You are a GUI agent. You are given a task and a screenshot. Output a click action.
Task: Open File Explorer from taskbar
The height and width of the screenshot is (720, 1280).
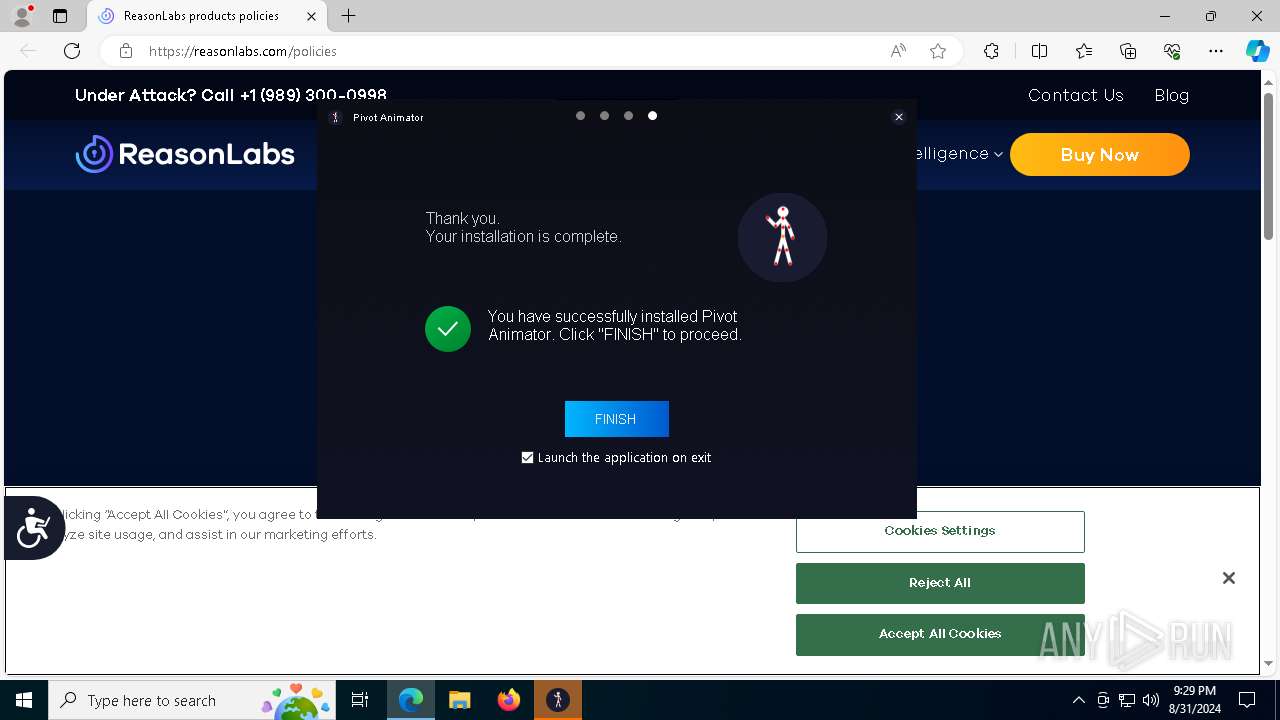(459, 700)
